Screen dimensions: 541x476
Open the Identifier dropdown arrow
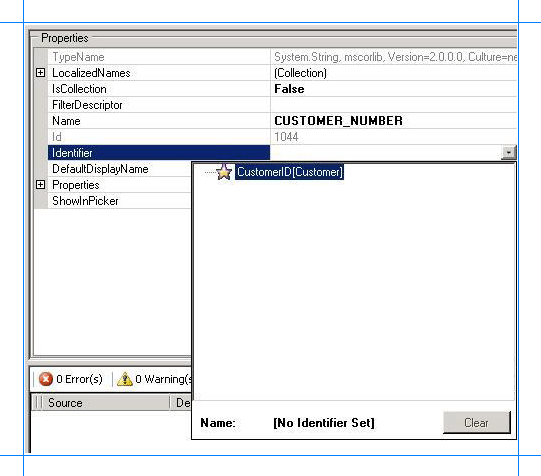(508, 152)
